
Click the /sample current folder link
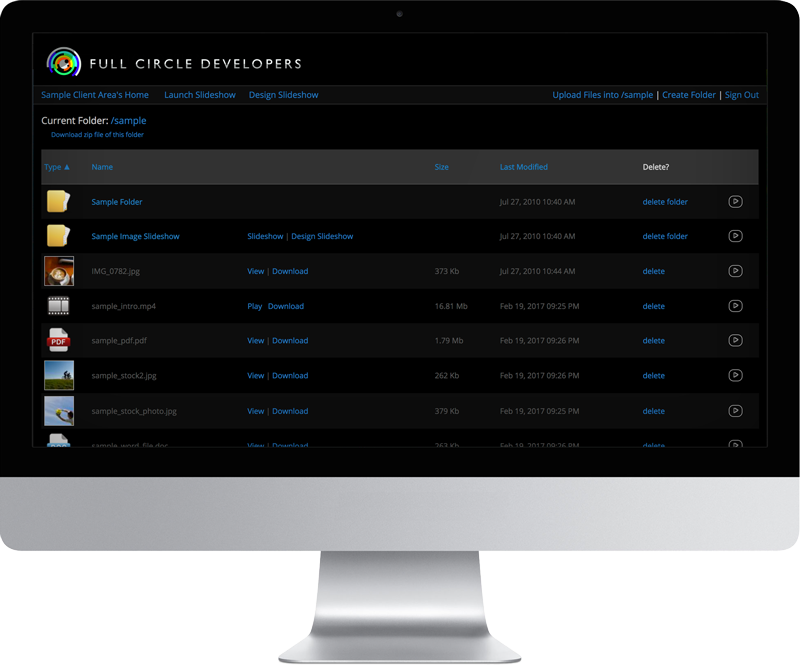(x=129, y=120)
